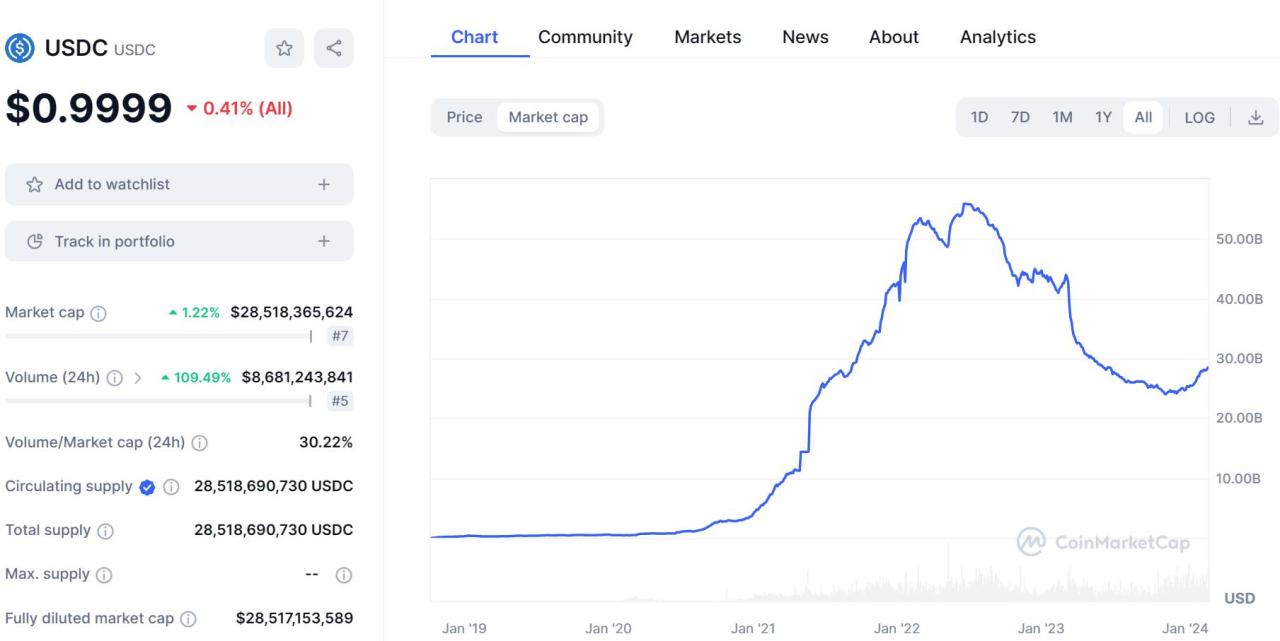Switch to the Analytics tab

pos(997,37)
